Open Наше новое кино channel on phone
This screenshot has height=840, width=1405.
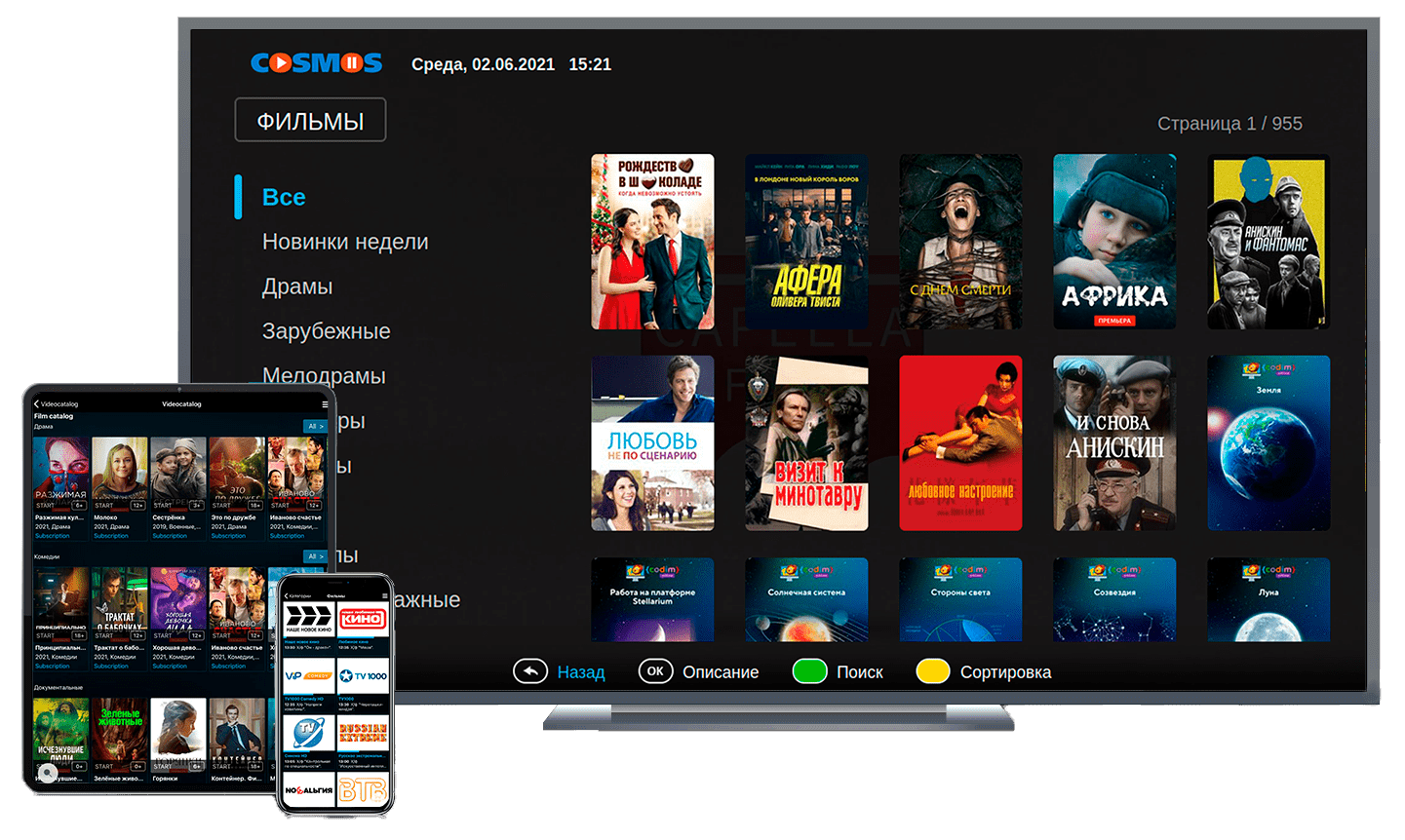(x=308, y=620)
